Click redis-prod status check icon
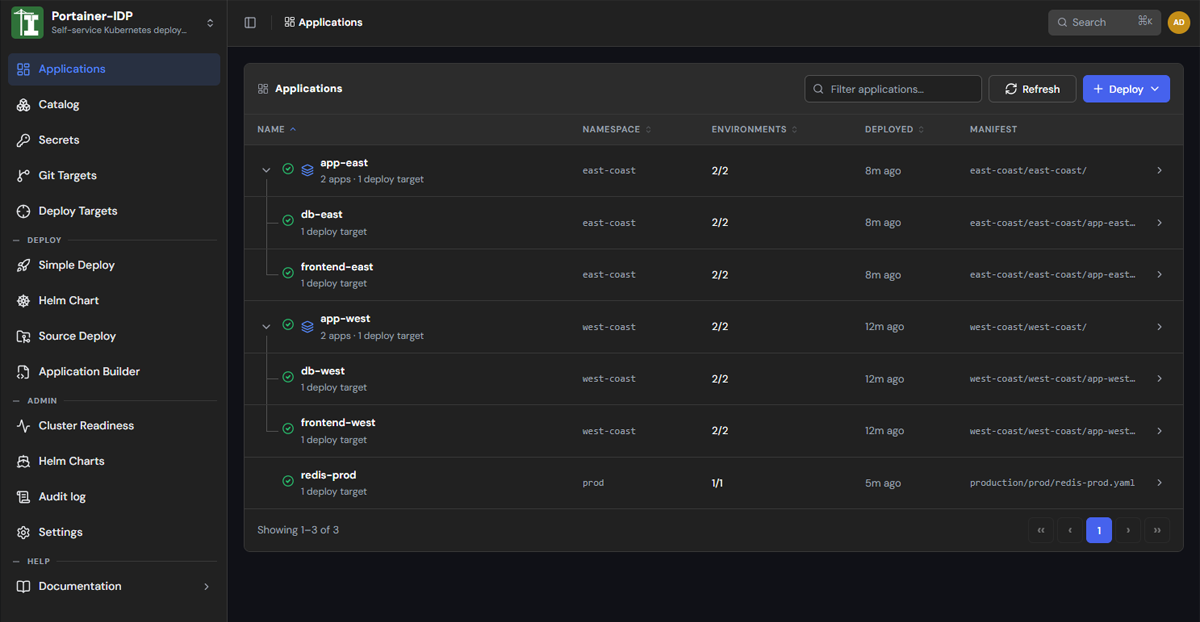Screen dimensions: 1200x622 pyautogui.click(x=288, y=482)
